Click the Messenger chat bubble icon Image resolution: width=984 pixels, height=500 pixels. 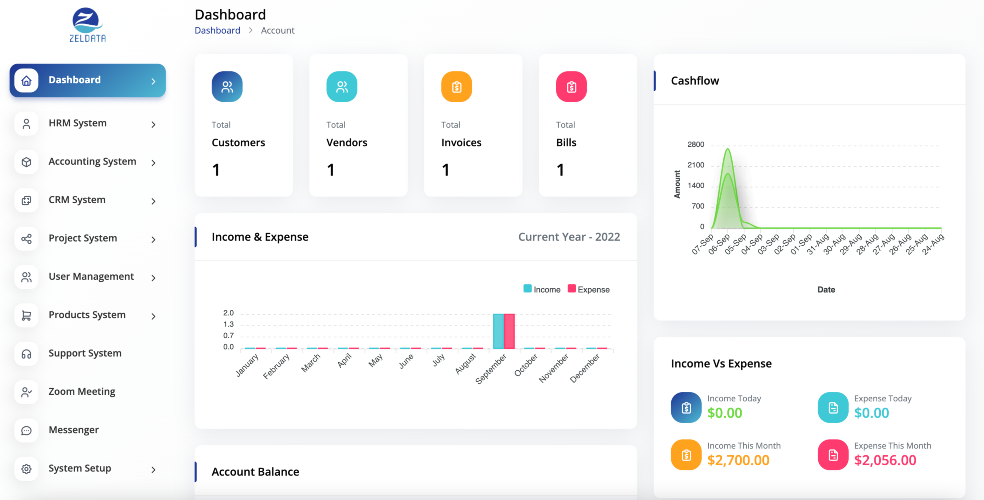click(x=26, y=430)
